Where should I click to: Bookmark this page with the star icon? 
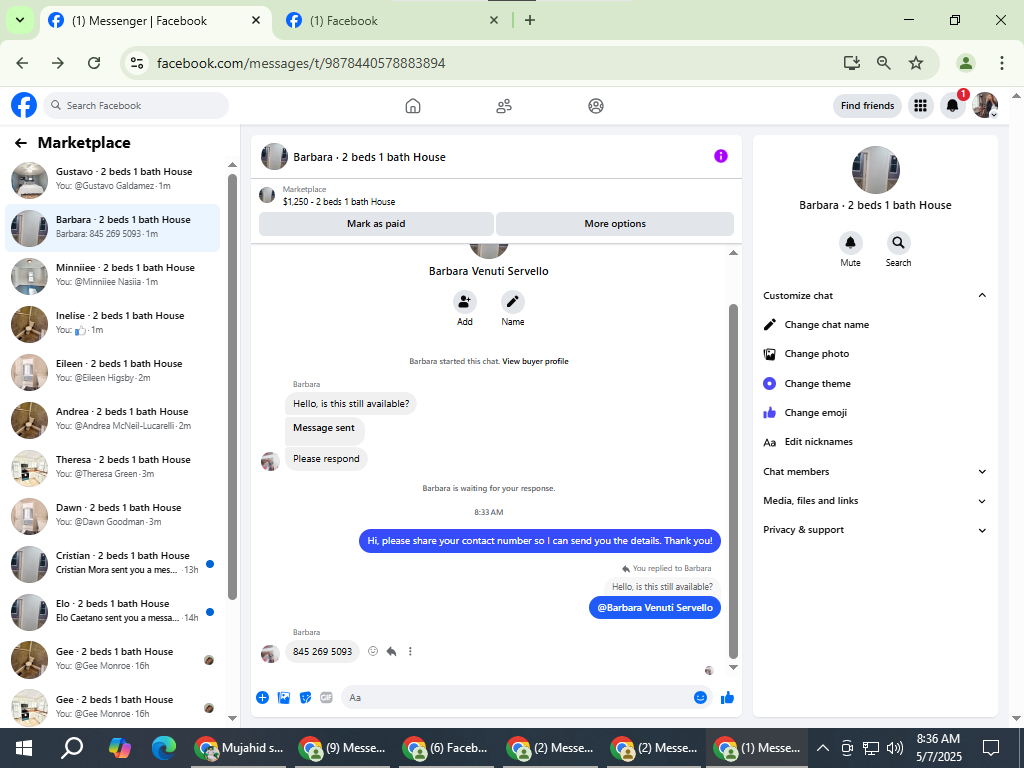(x=916, y=63)
